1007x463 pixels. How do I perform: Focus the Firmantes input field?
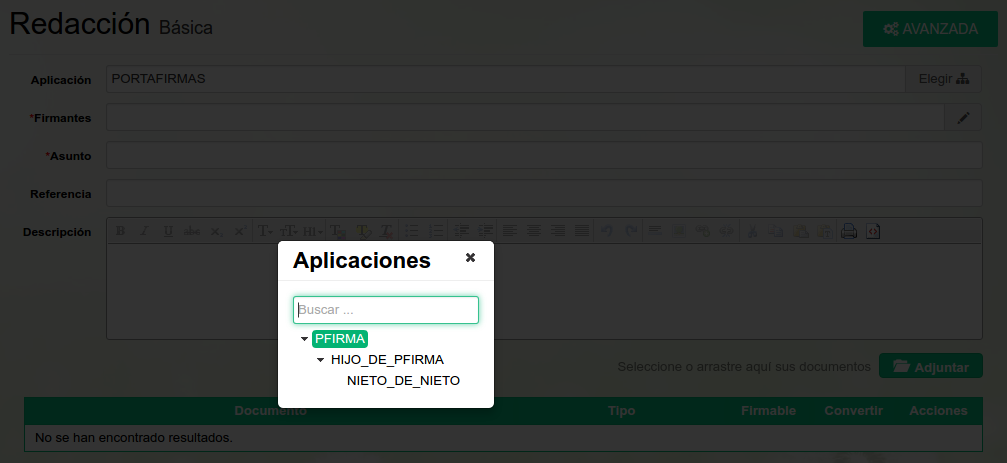[x=525, y=118]
